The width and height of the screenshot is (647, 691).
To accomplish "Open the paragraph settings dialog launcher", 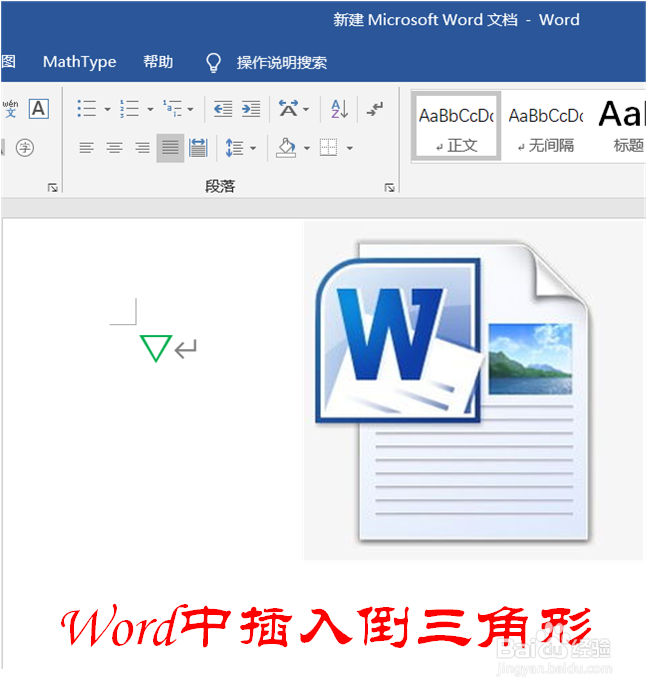I will pyautogui.click(x=389, y=188).
